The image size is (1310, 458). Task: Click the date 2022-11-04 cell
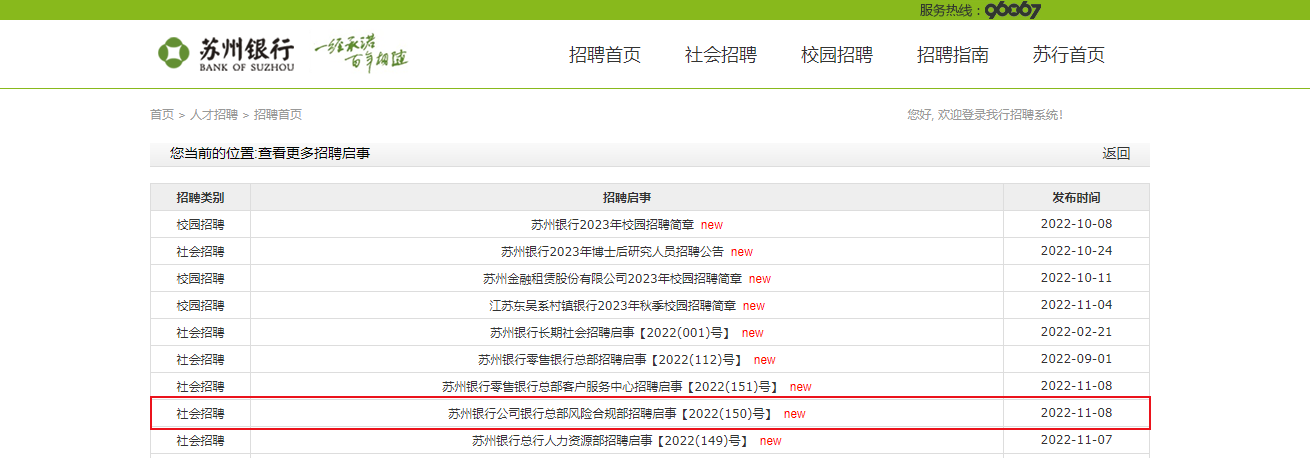(1076, 306)
